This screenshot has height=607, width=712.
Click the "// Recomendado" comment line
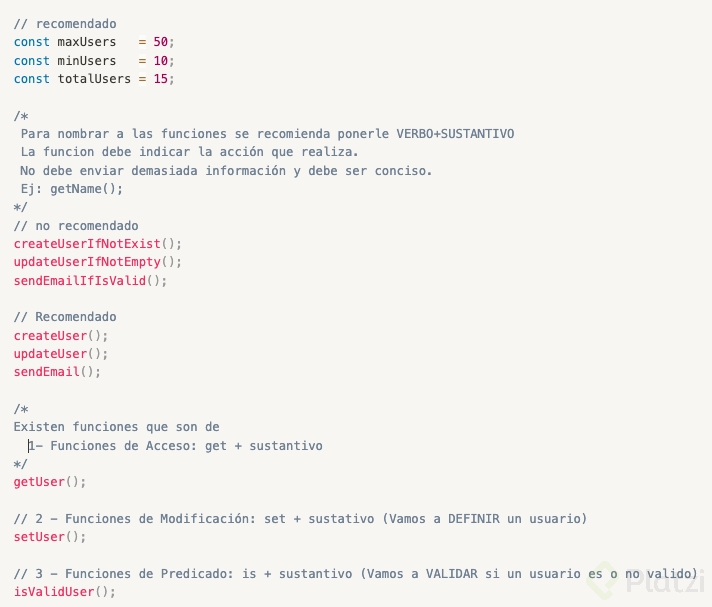65,317
